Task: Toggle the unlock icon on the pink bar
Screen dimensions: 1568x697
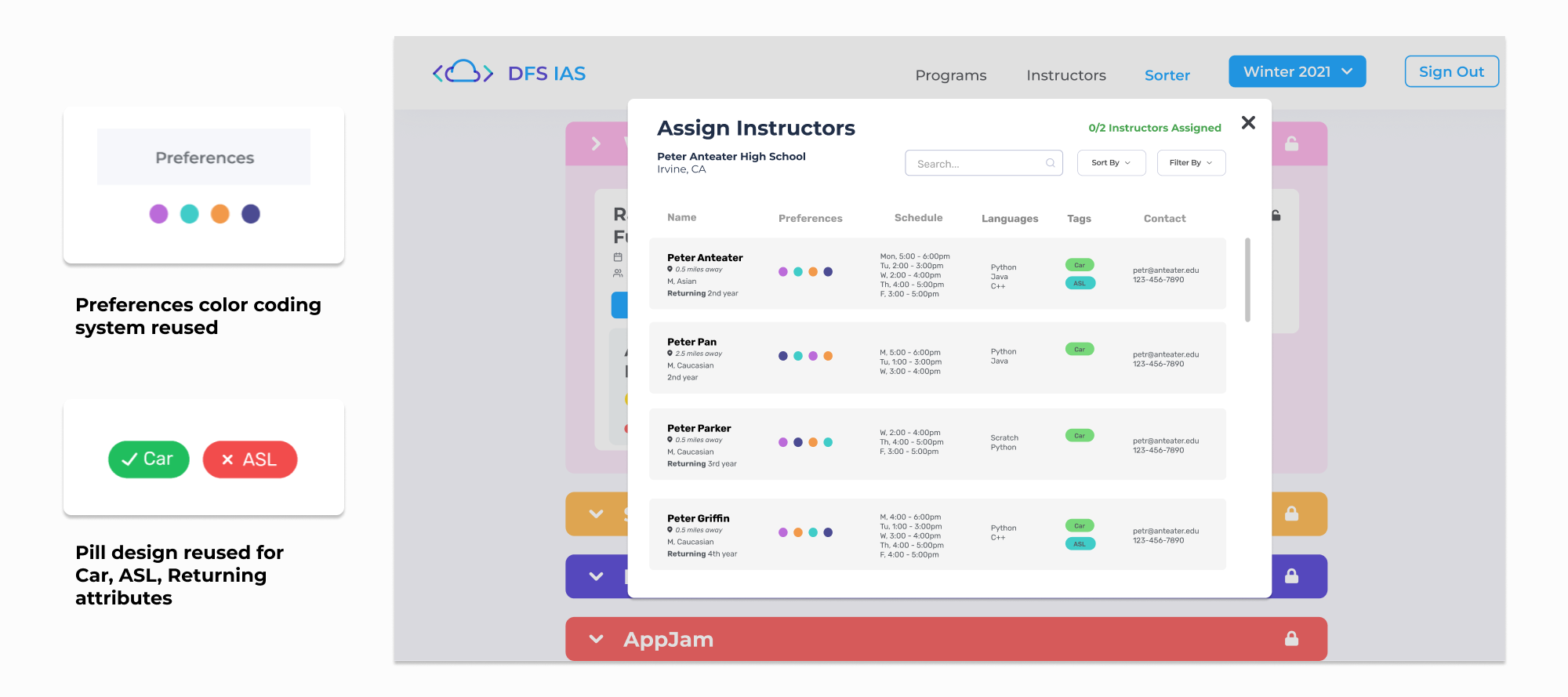Action: tap(1291, 143)
